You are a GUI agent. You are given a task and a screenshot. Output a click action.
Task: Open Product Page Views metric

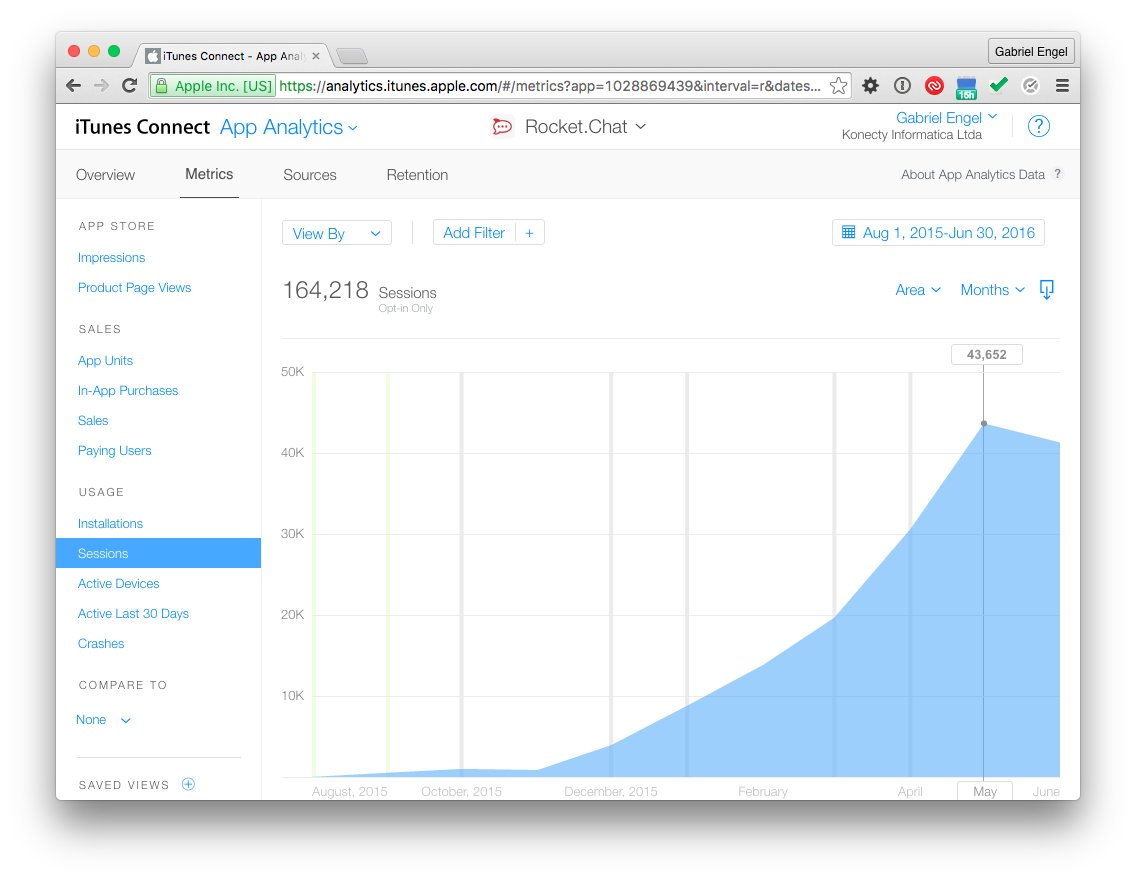tap(134, 288)
